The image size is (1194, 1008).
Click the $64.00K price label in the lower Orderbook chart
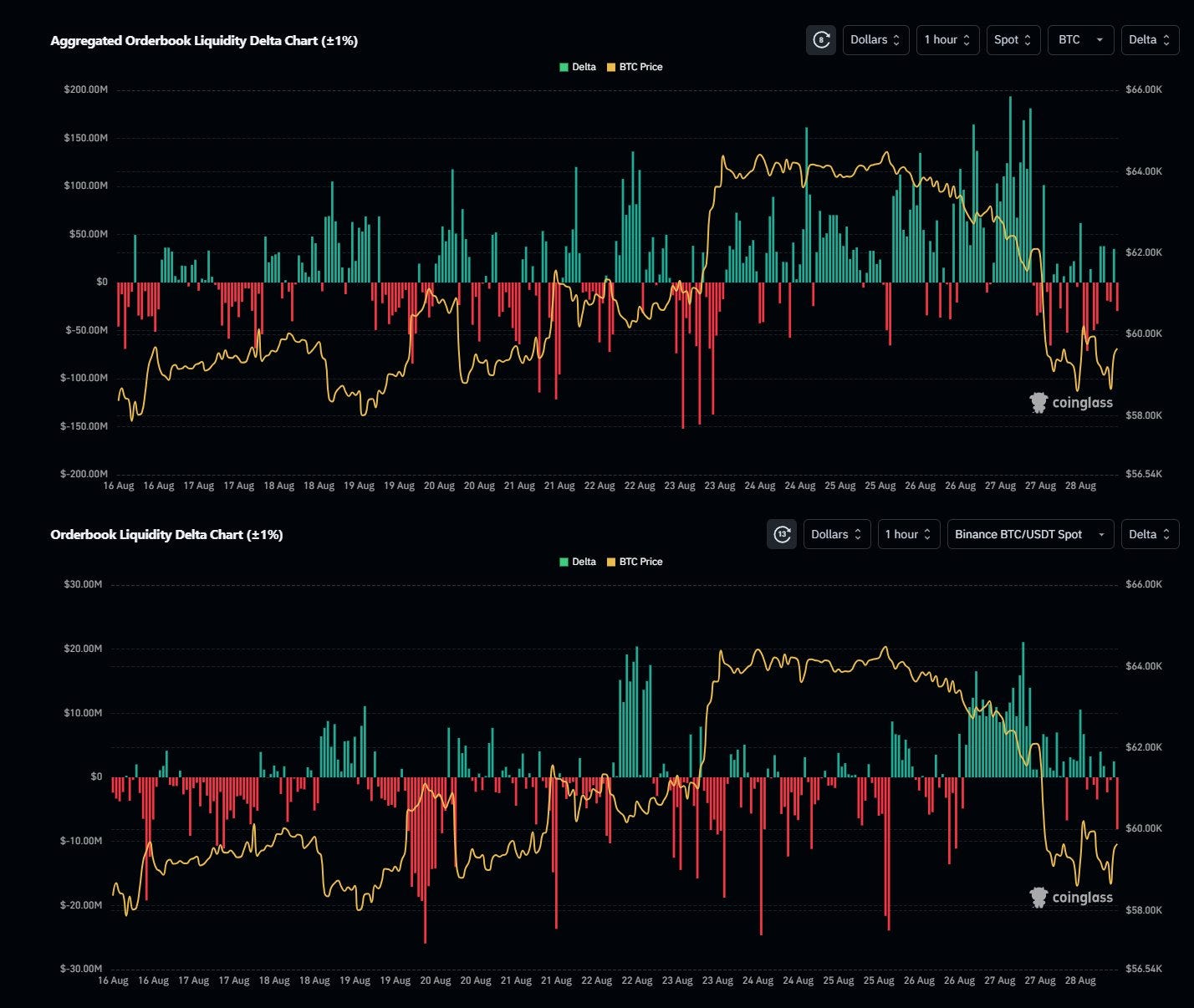coord(1144,666)
